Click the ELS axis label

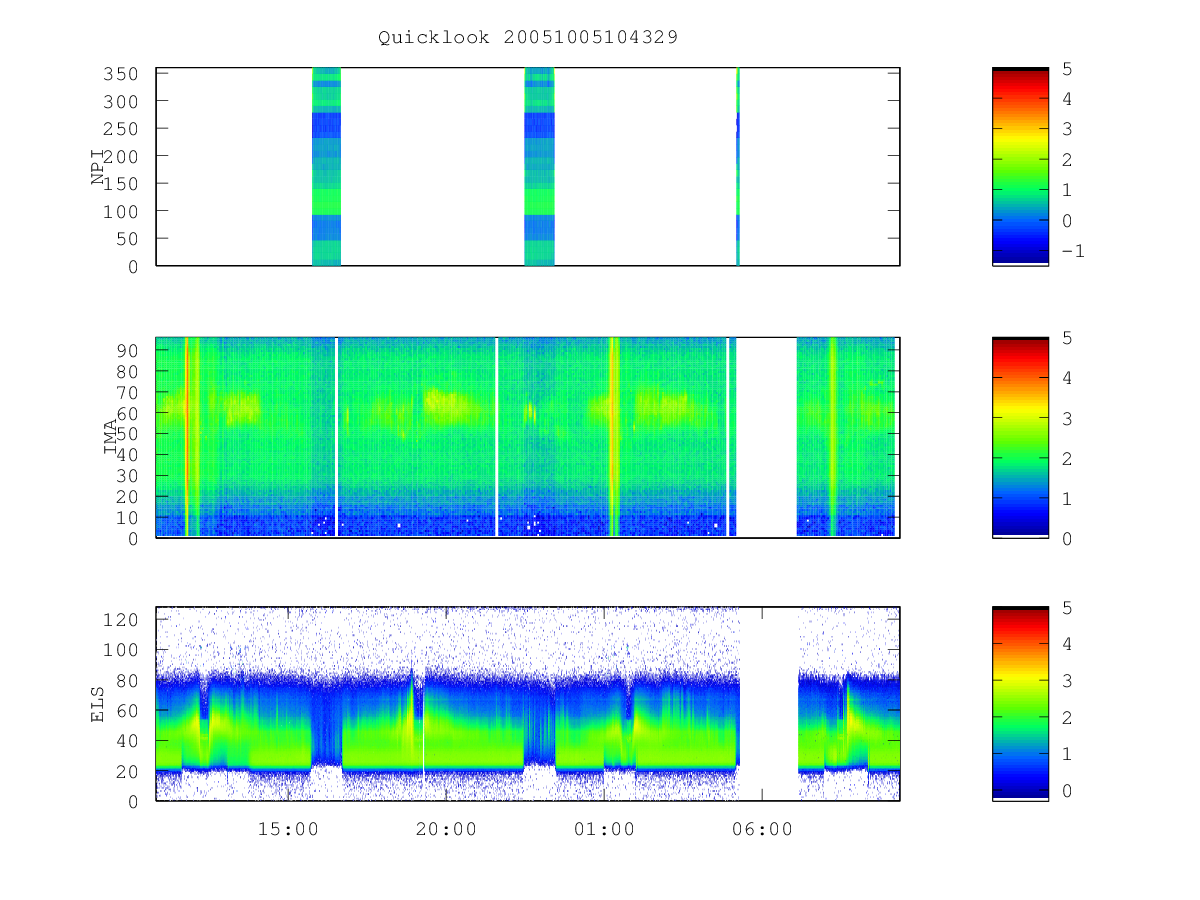tap(98, 704)
